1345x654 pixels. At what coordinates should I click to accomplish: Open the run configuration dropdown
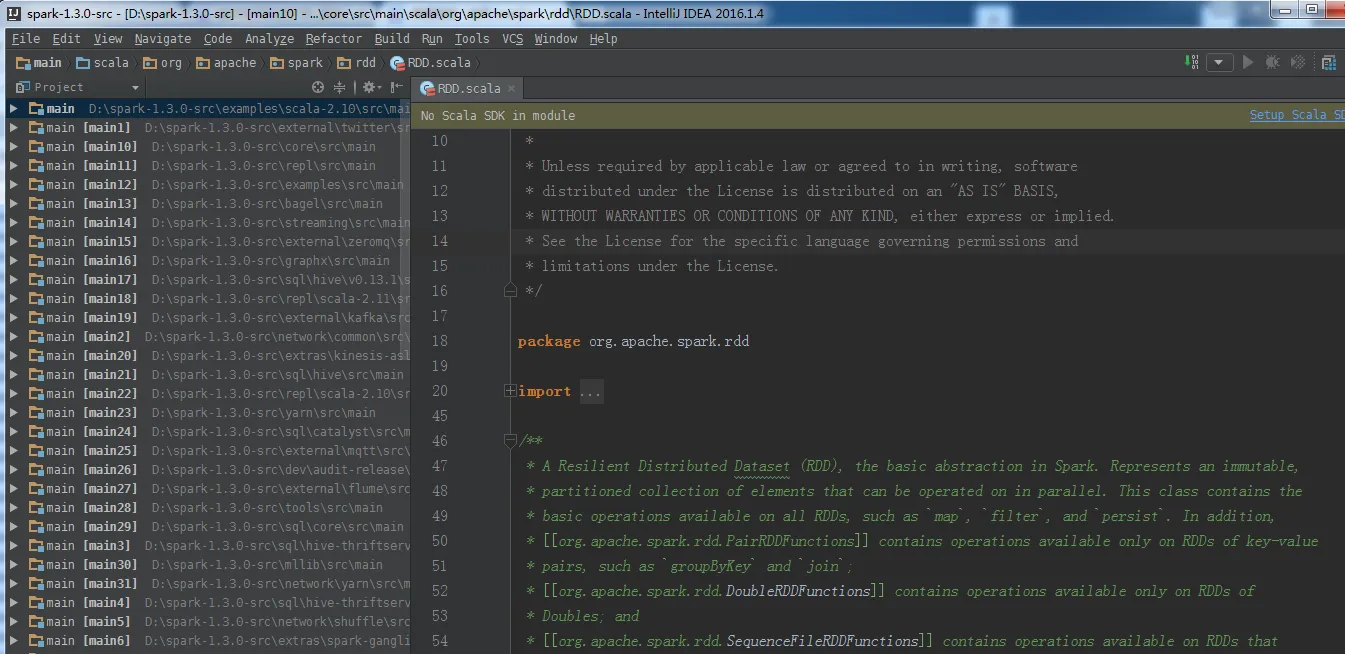tap(1219, 62)
